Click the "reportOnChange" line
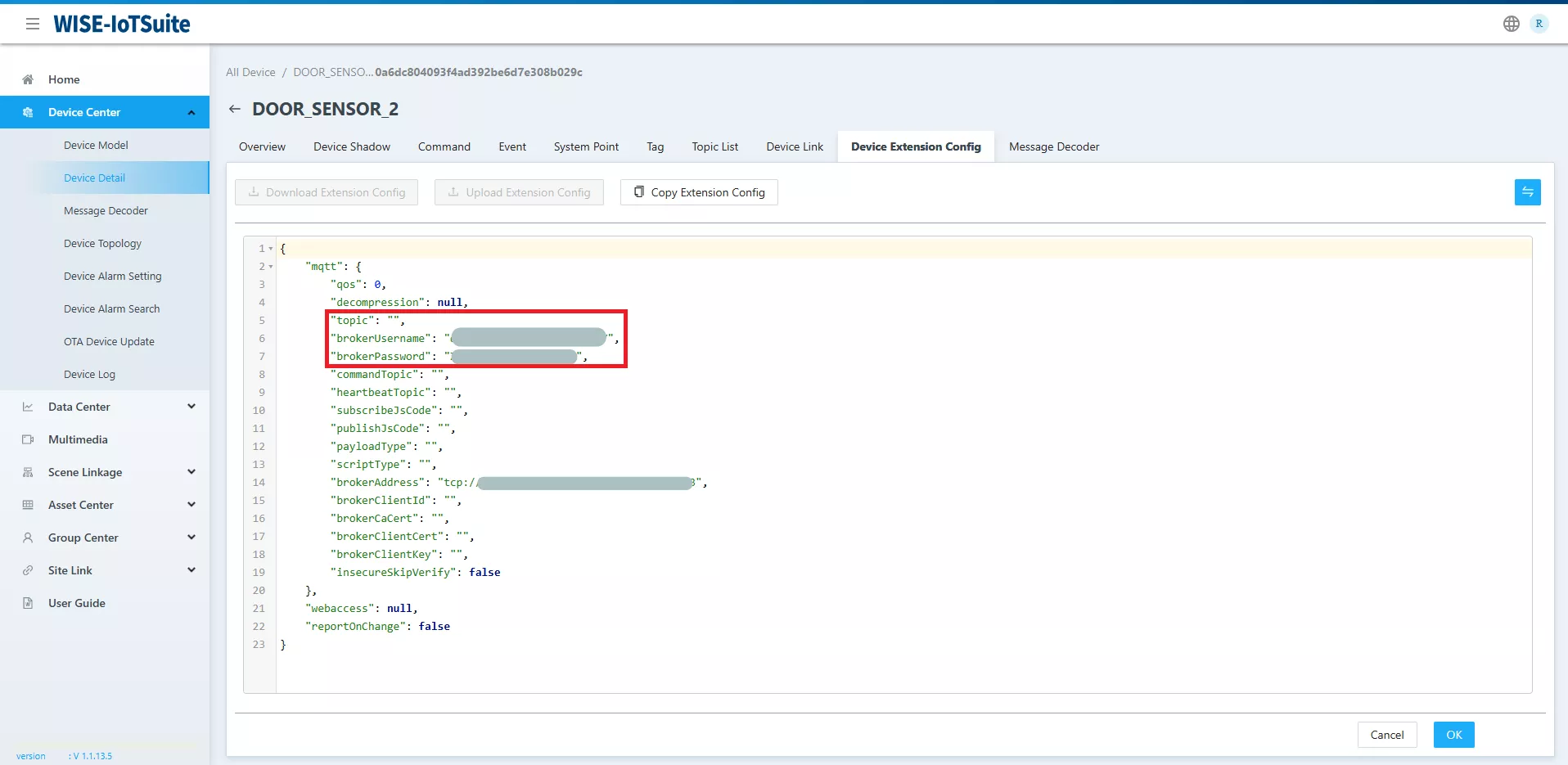This screenshot has height=765, width=1568. (x=377, y=627)
